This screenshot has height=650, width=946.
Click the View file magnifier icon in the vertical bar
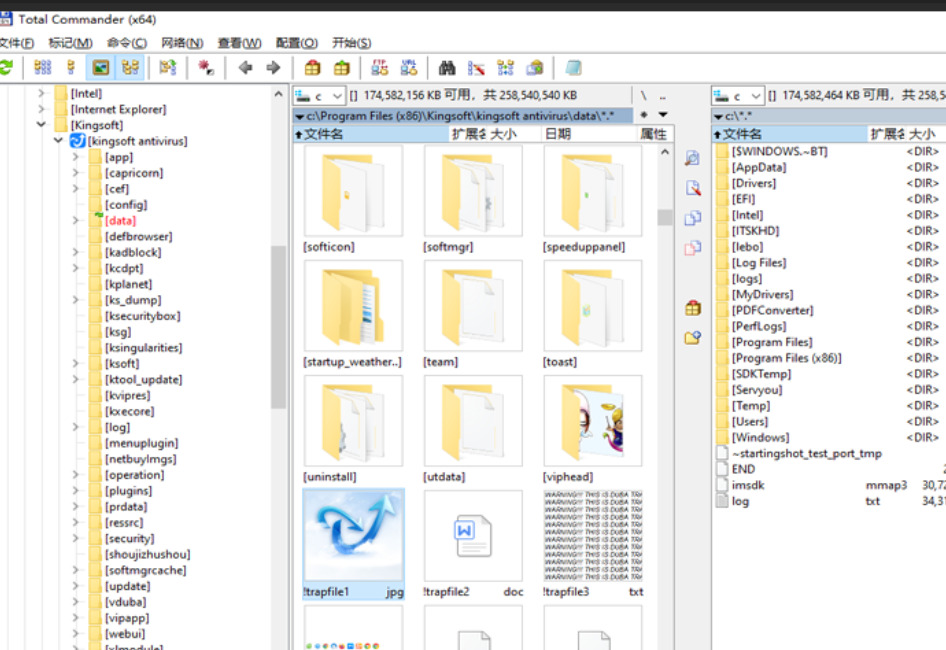tap(692, 158)
